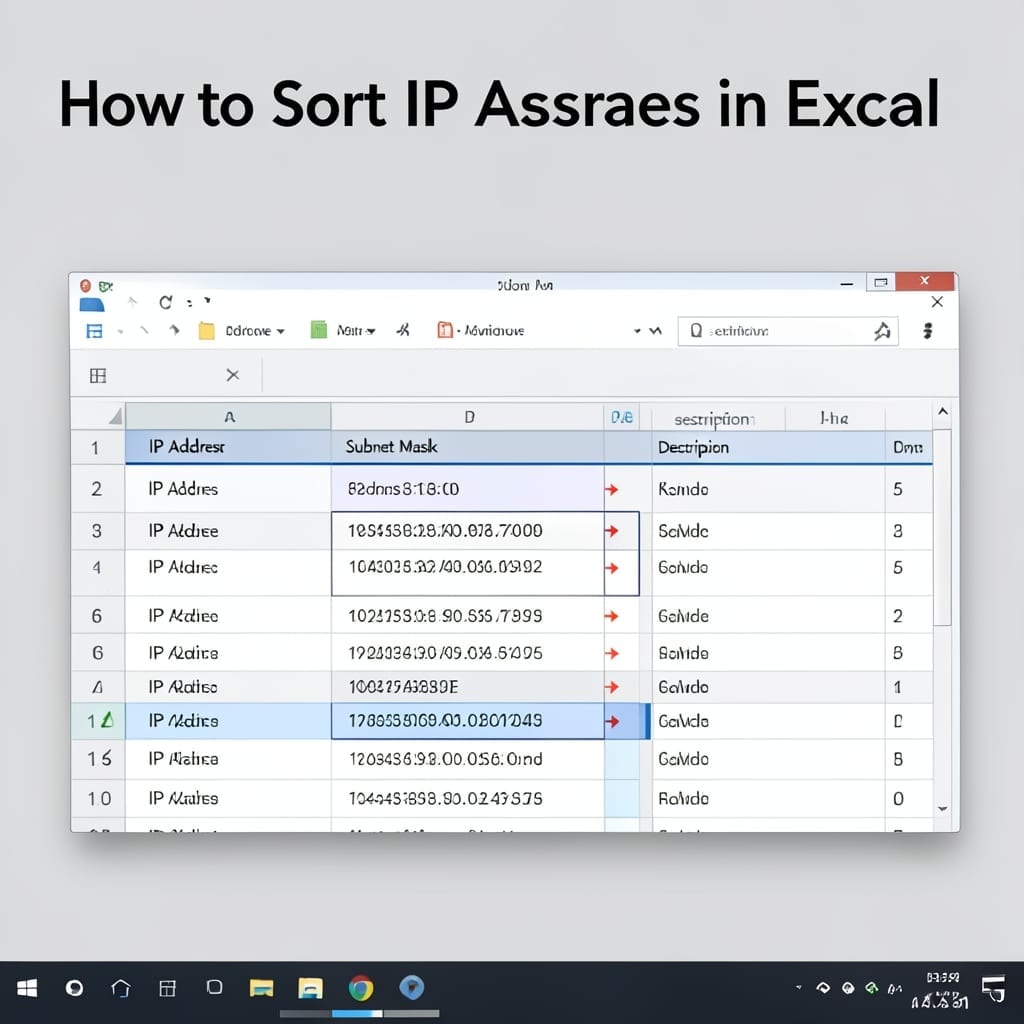Click the Cortana circle on the taskbar

[74, 988]
